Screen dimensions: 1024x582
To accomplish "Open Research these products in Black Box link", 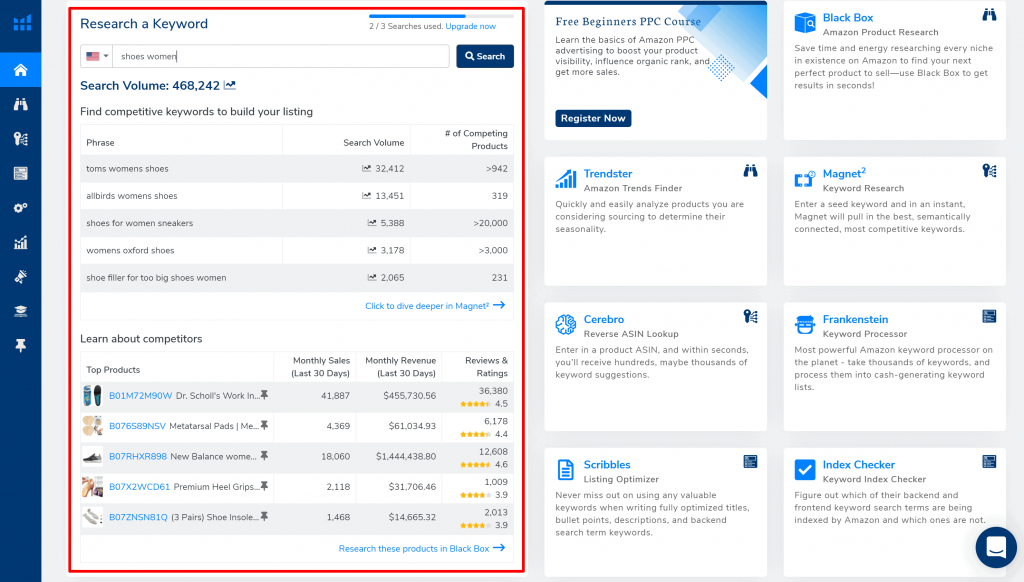I will click(x=422, y=549).
